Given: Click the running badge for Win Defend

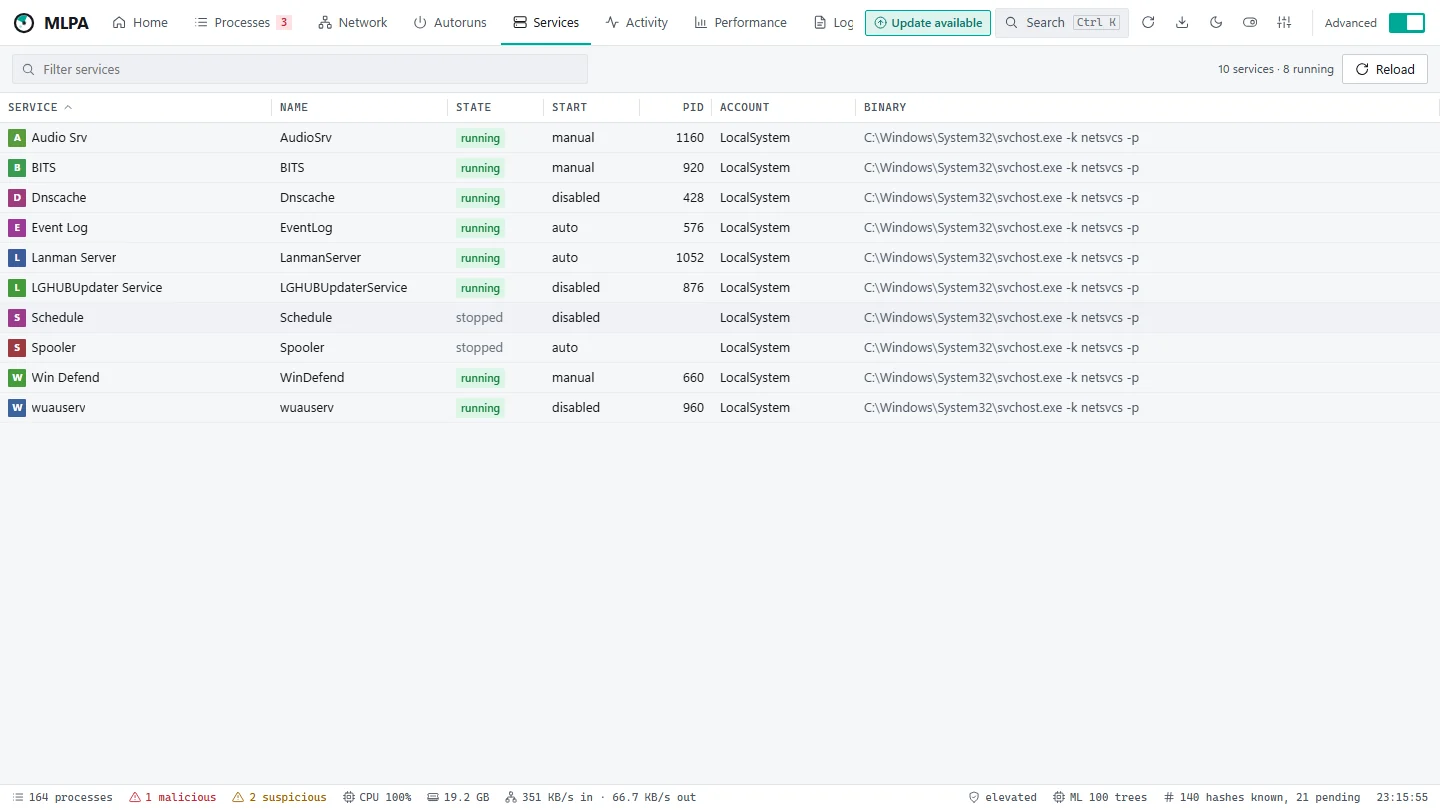Looking at the screenshot, I should pos(480,378).
